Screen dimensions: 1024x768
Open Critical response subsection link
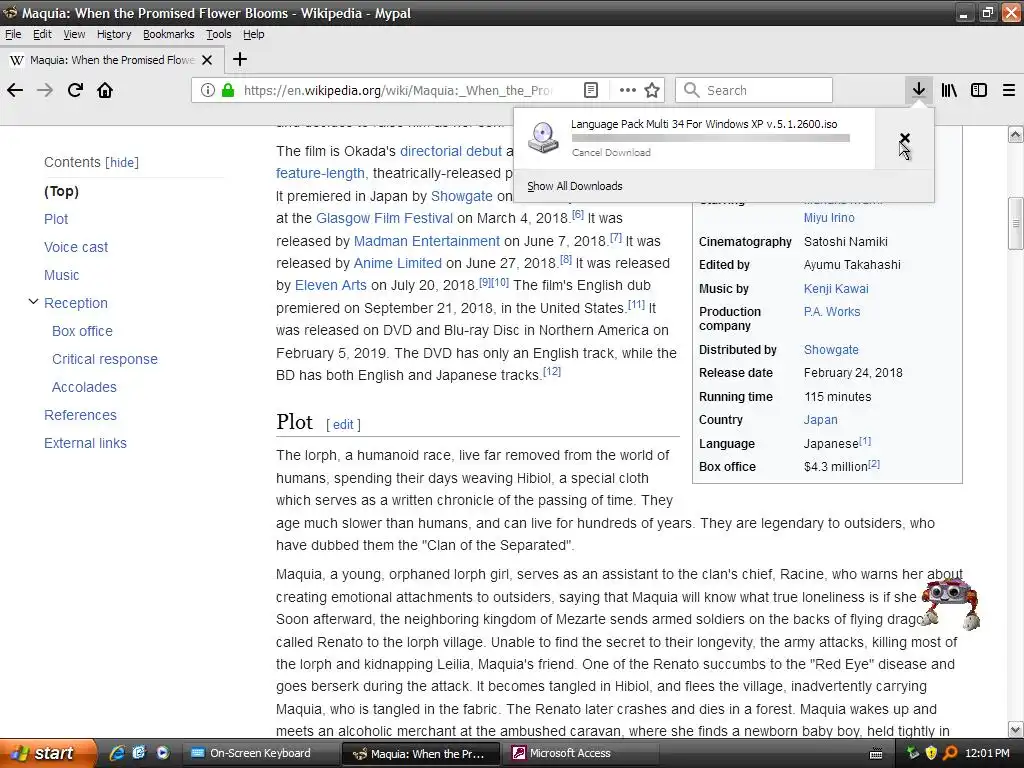point(104,360)
